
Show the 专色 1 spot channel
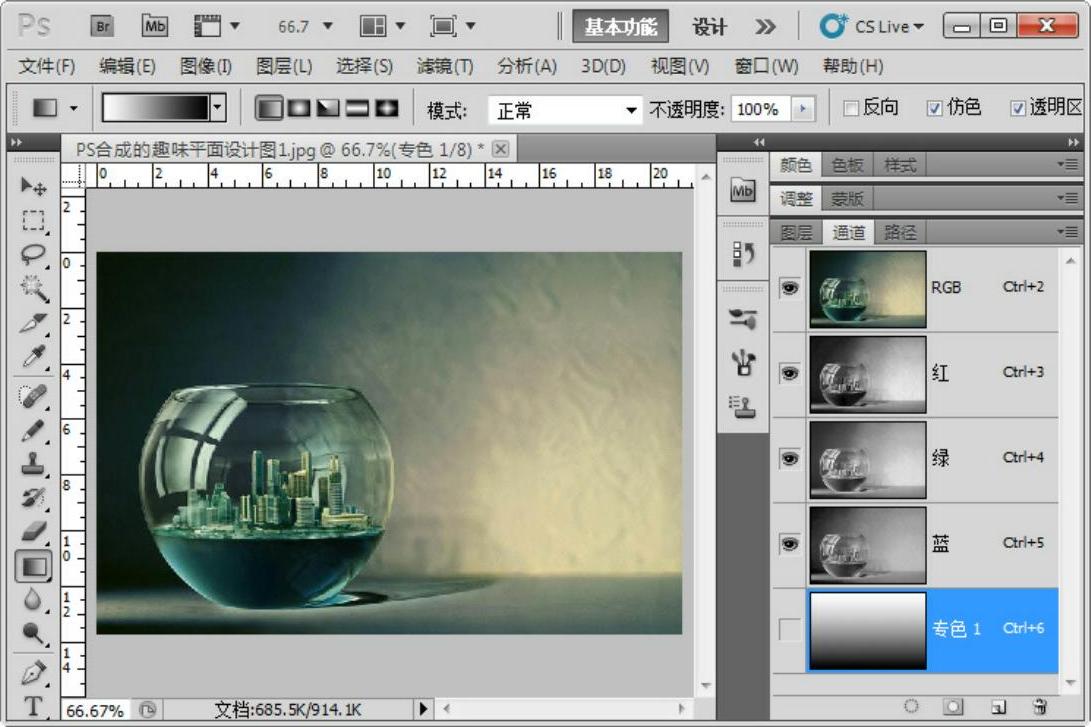tap(790, 629)
